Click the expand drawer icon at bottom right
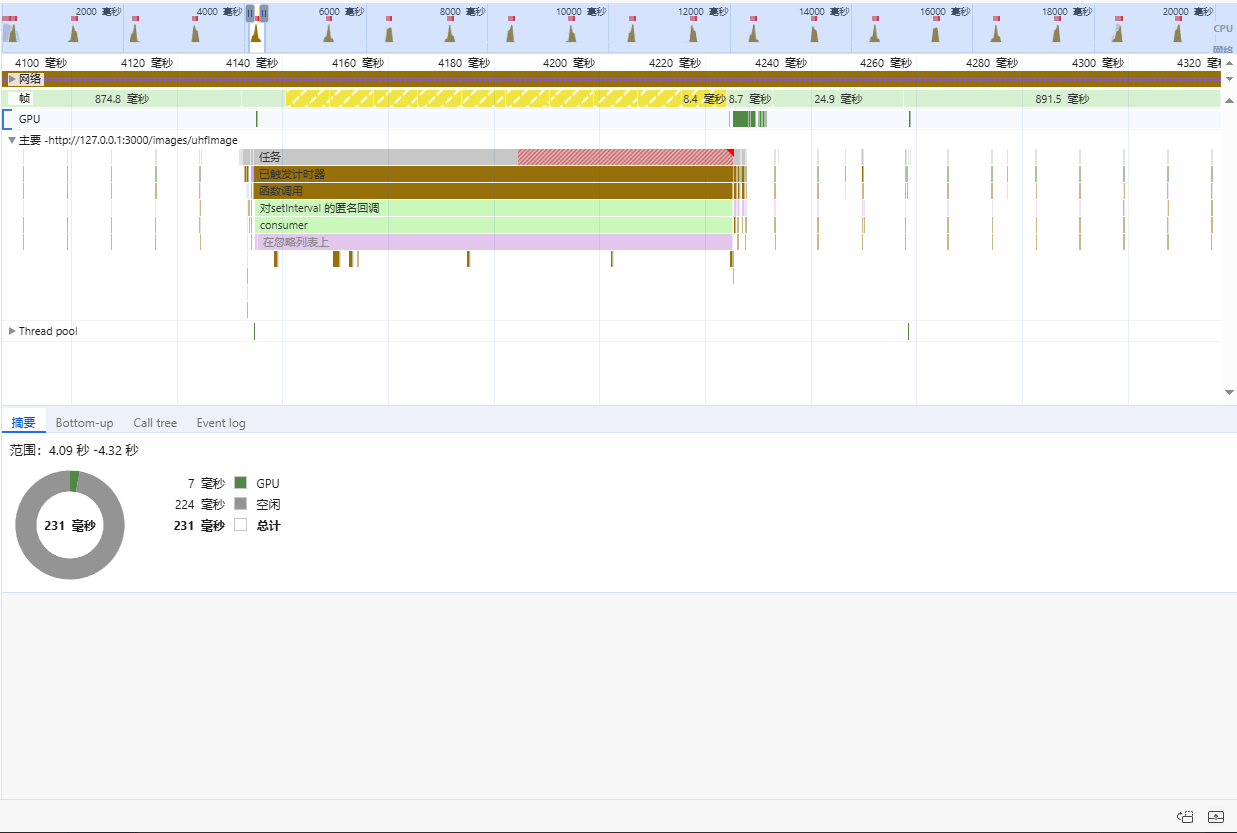The height and width of the screenshot is (833, 1237). click(1216, 816)
